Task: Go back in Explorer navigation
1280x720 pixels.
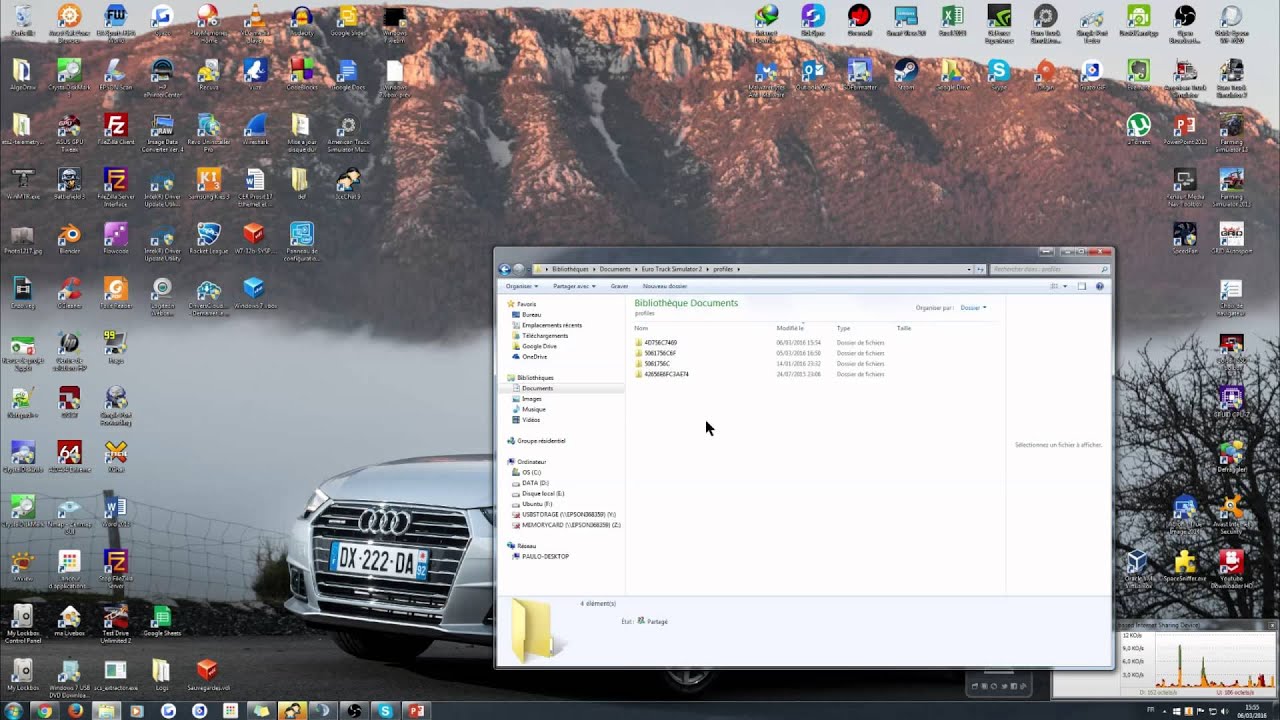Action: [504, 269]
